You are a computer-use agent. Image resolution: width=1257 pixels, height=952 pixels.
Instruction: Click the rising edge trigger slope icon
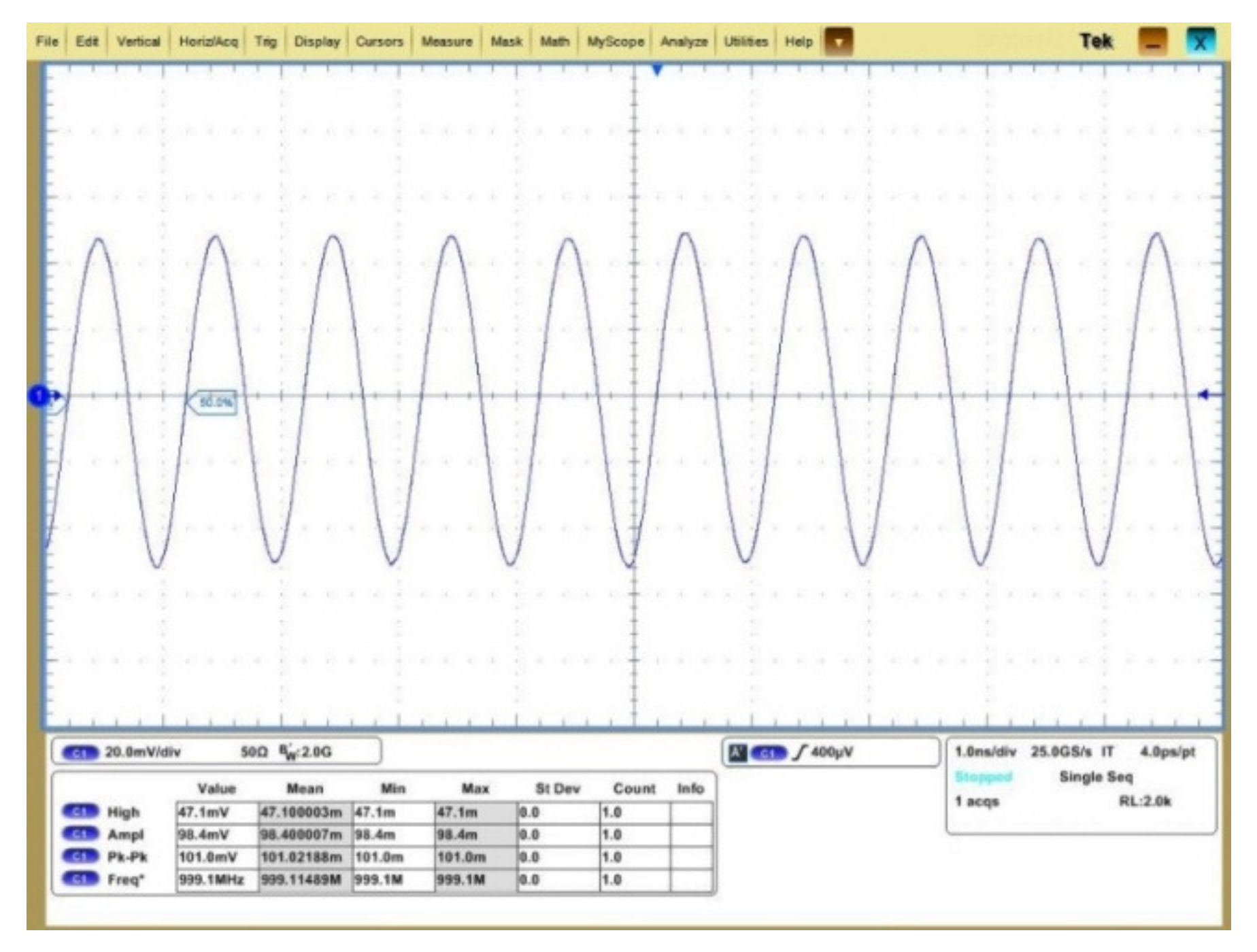click(x=800, y=753)
